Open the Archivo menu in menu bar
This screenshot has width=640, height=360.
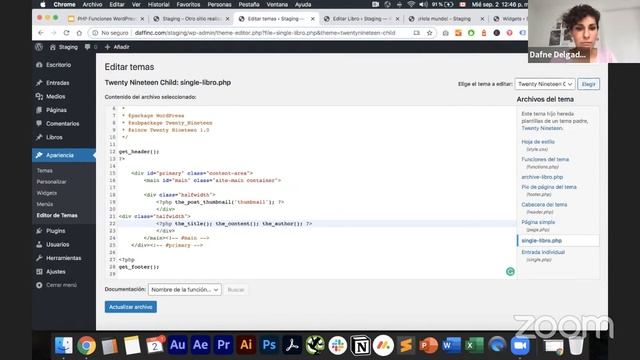(x=92, y=4)
